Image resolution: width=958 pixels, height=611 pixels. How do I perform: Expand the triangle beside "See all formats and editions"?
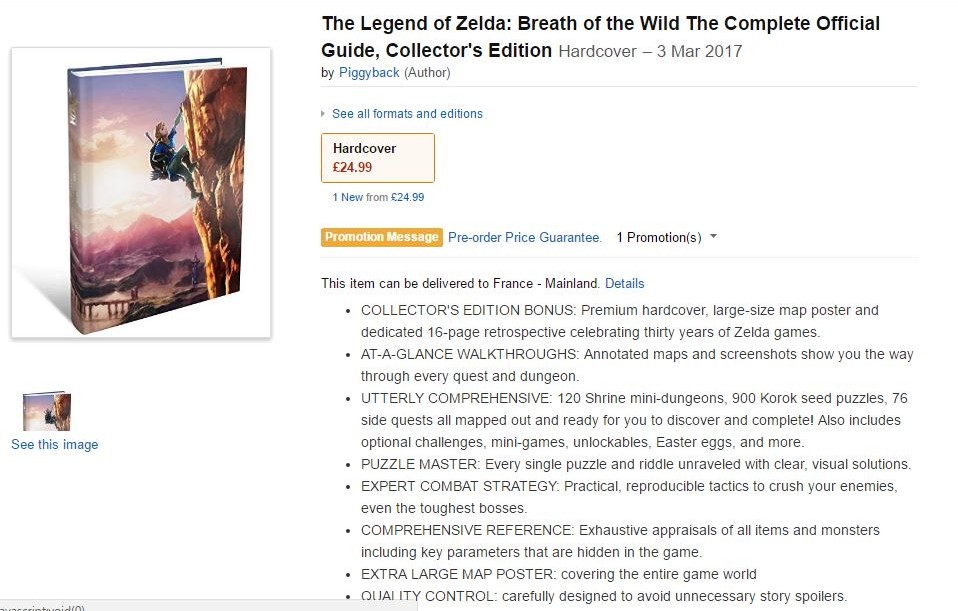323,114
